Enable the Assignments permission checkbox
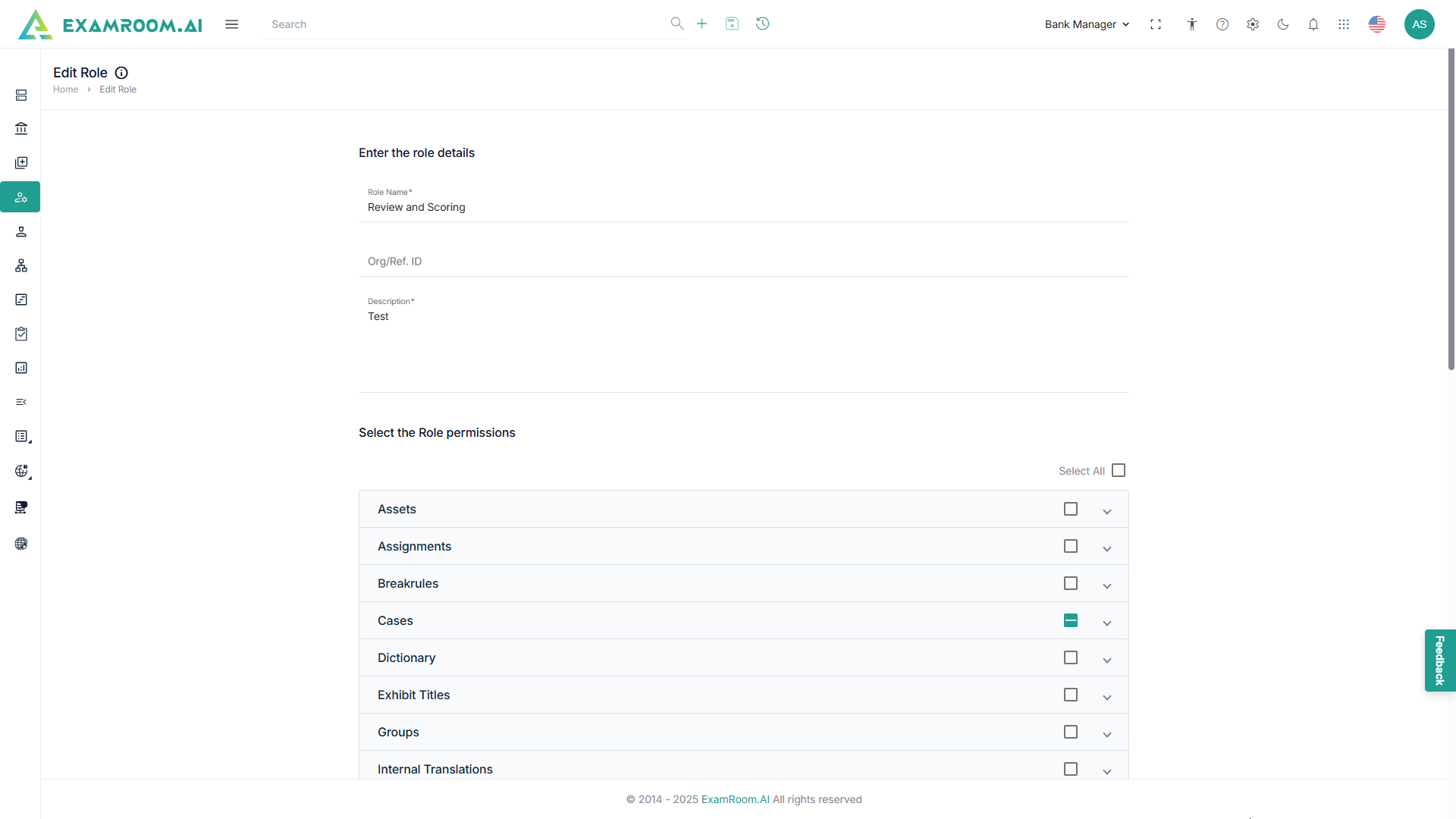 pyautogui.click(x=1071, y=546)
